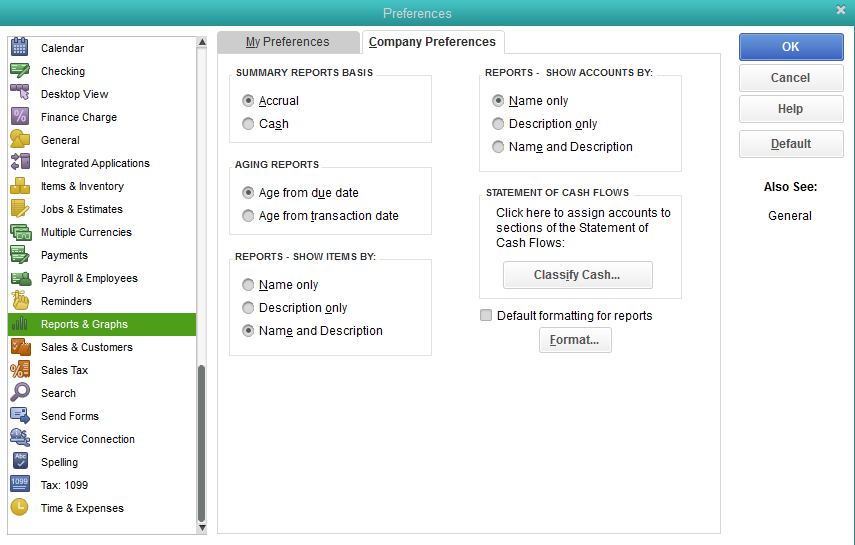Select the Jobs & Estimates icon
The image size is (855, 545).
point(20,209)
